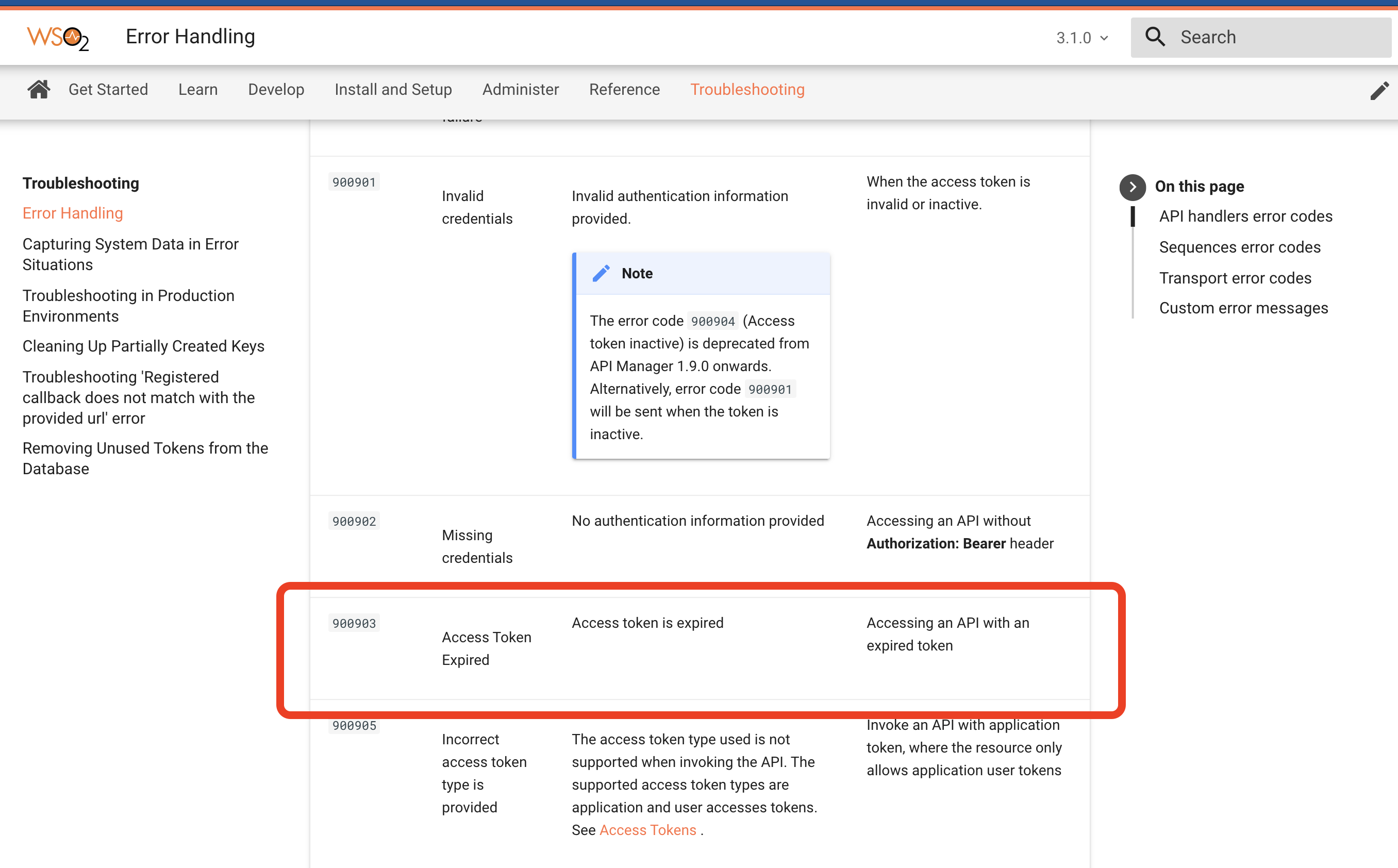Open the Learn tab
1398x868 pixels.
click(198, 90)
